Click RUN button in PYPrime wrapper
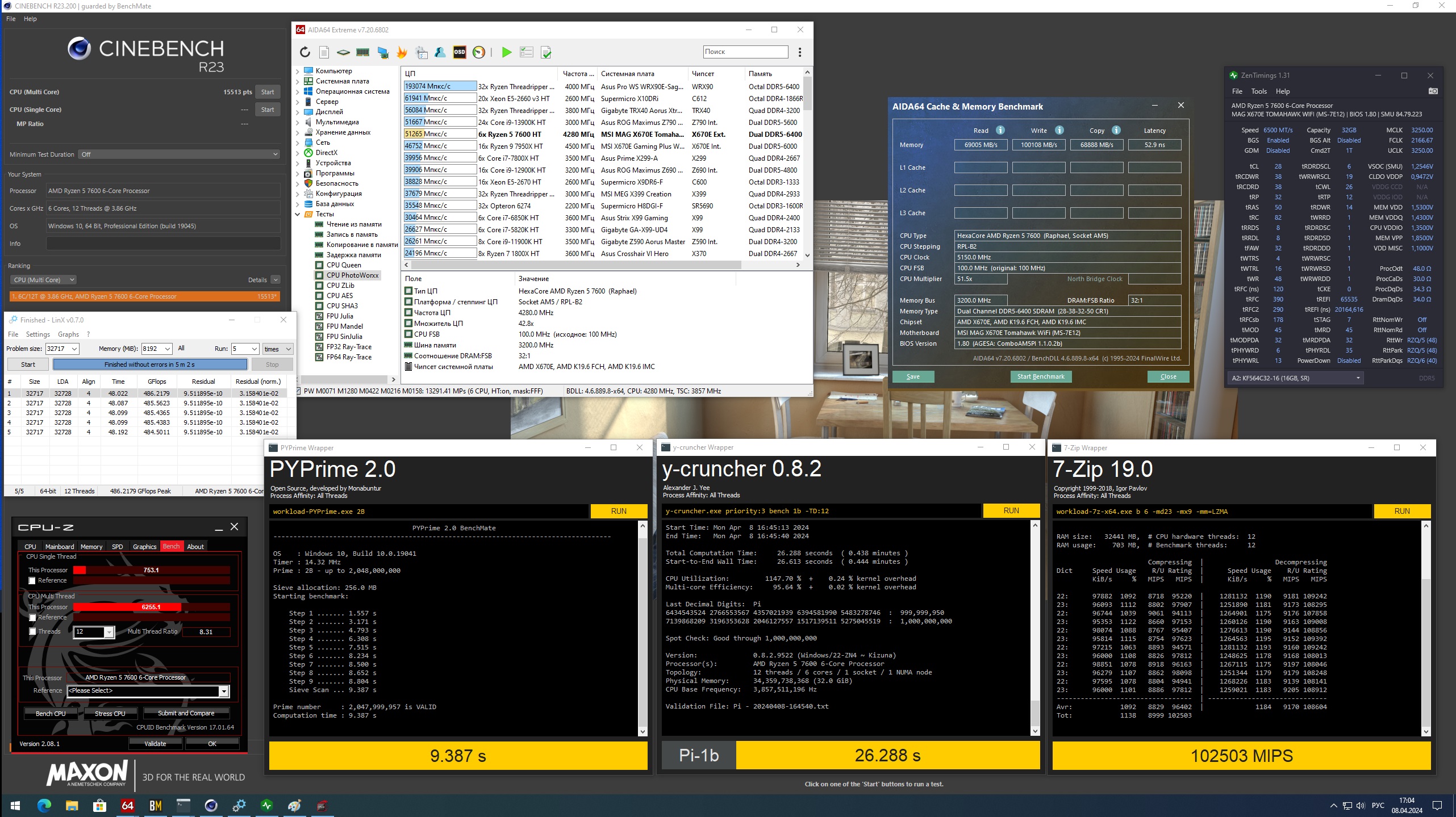This screenshot has width=1456, height=817. tap(618, 511)
